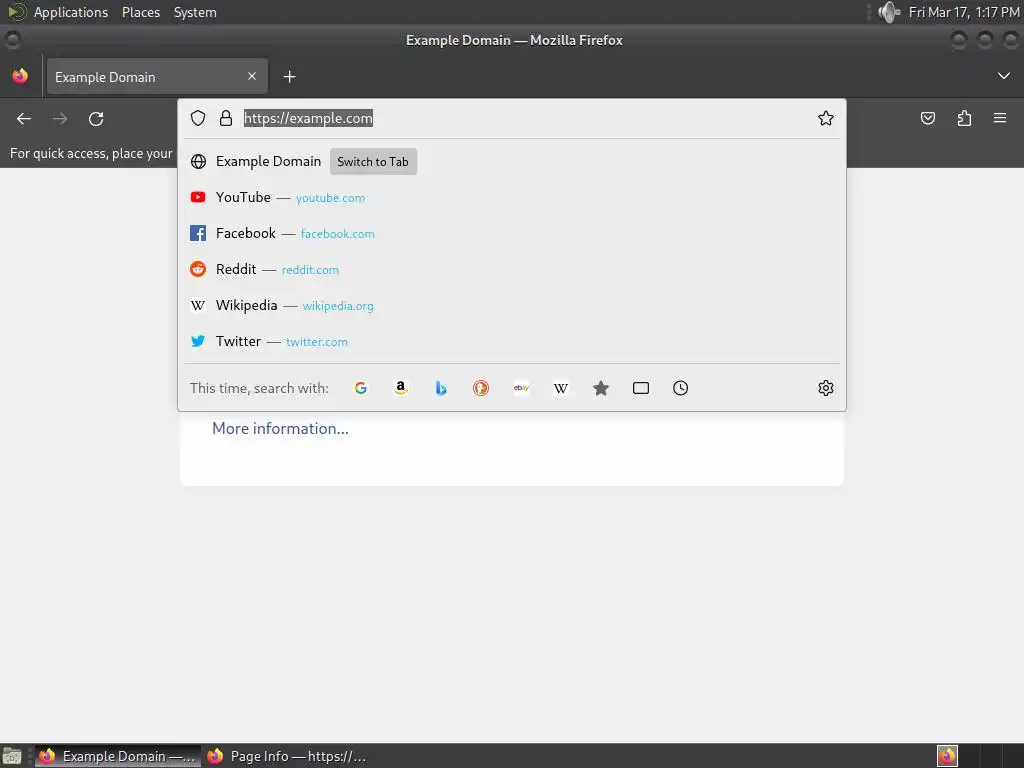The width and height of the screenshot is (1024, 768).
Task: Open search settings gear icon
Action: tap(825, 388)
